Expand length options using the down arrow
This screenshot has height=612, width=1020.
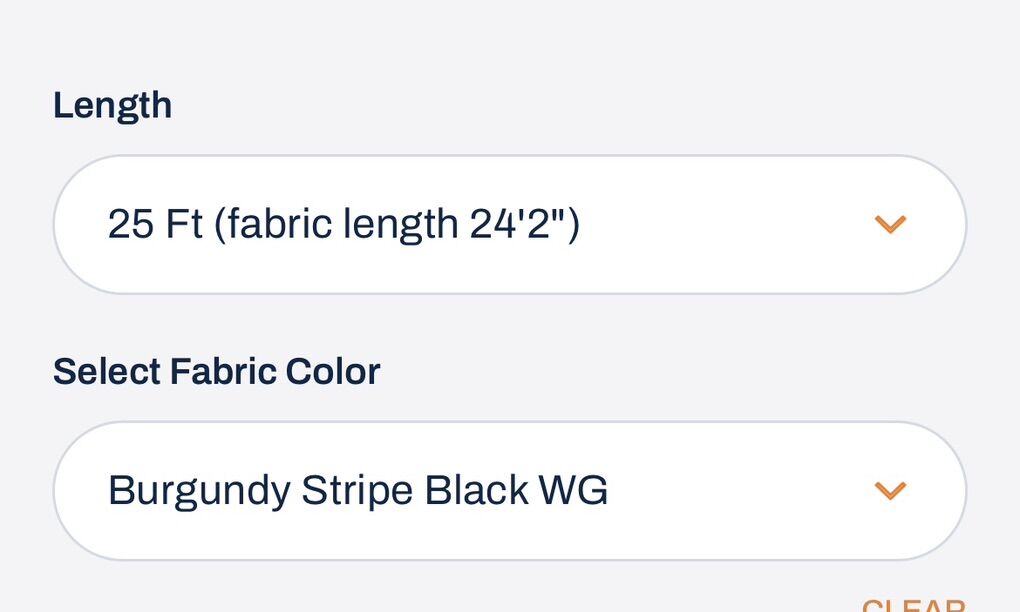(889, 225)
